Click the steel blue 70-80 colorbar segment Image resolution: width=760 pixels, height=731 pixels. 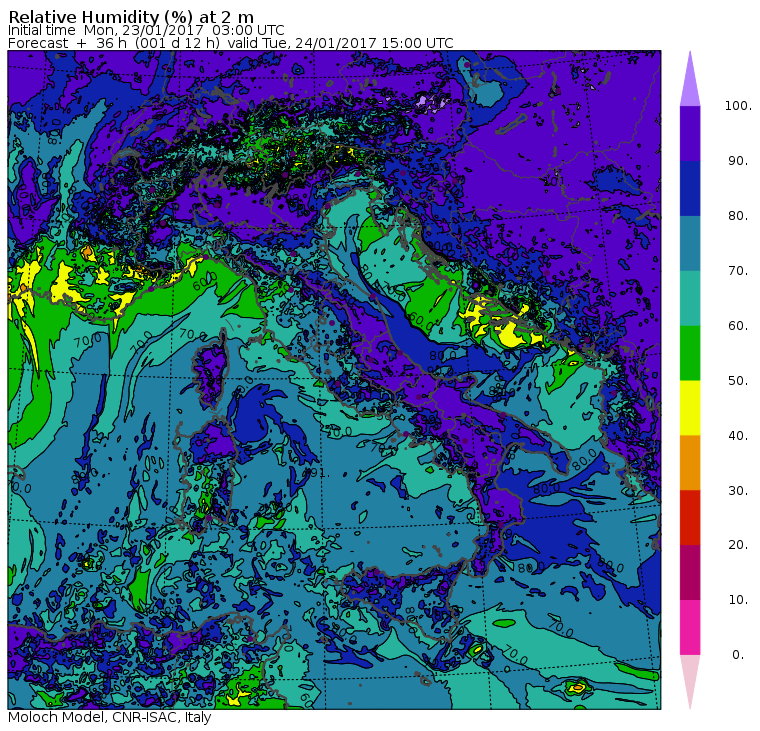(x=690, y=243)
